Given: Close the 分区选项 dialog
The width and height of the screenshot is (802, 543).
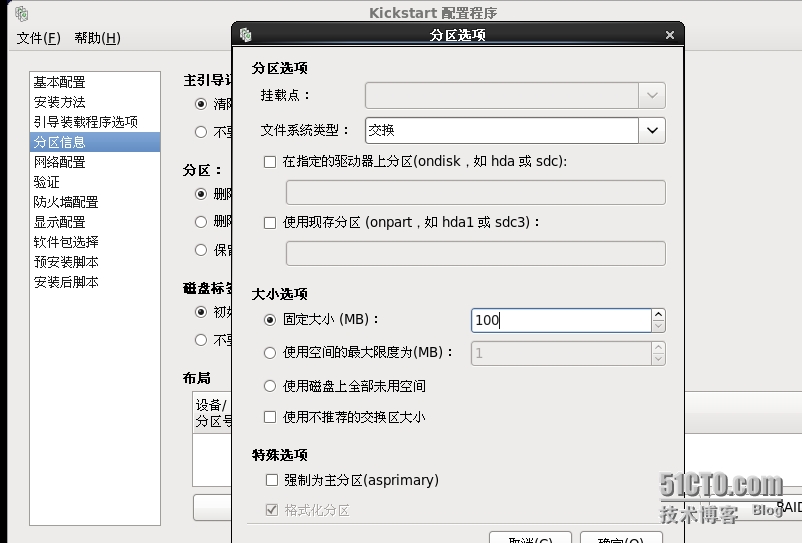Looking at the screenshot, I should (670, 35).
